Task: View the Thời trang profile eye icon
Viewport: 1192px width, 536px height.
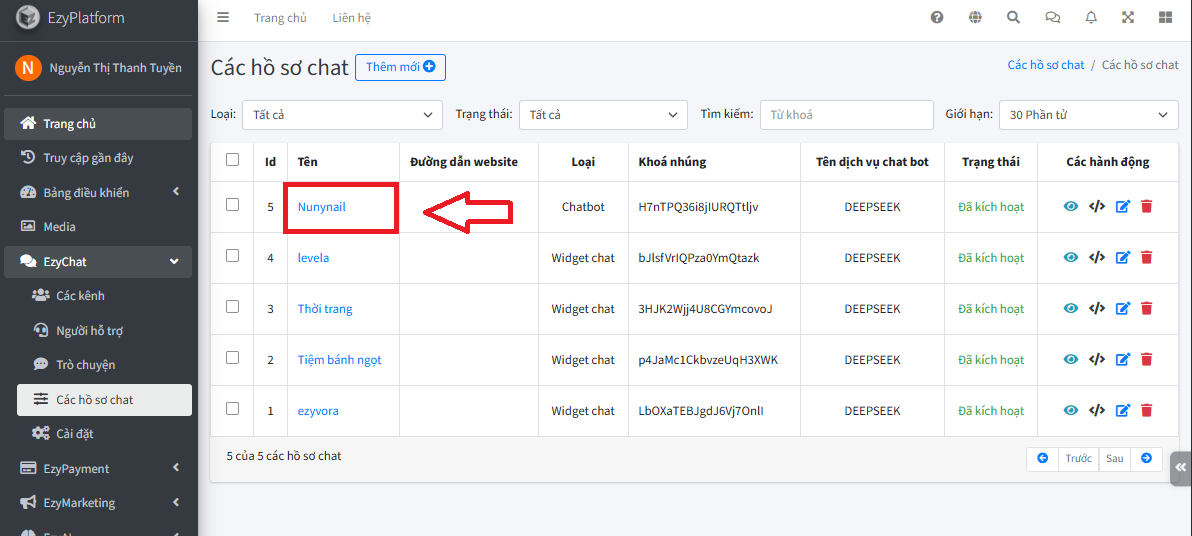Action: pos(1071,309)
